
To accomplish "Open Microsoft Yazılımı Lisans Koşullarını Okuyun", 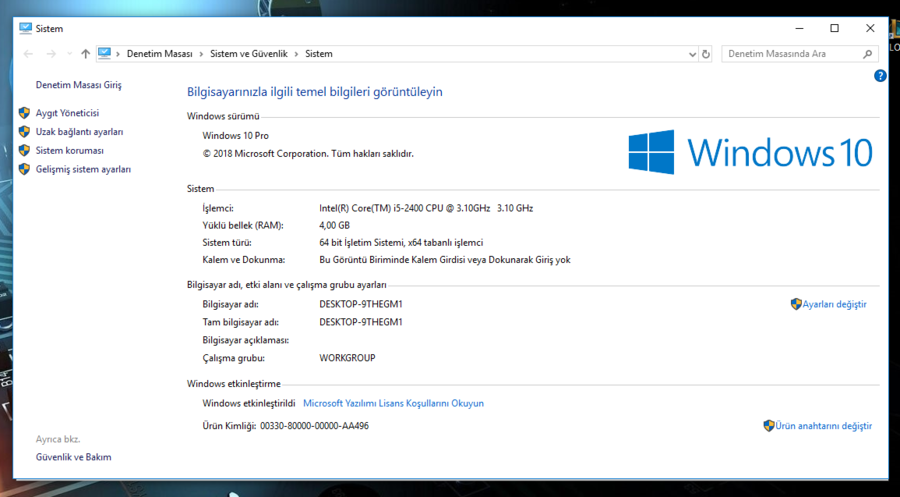I will click(393, 403).
